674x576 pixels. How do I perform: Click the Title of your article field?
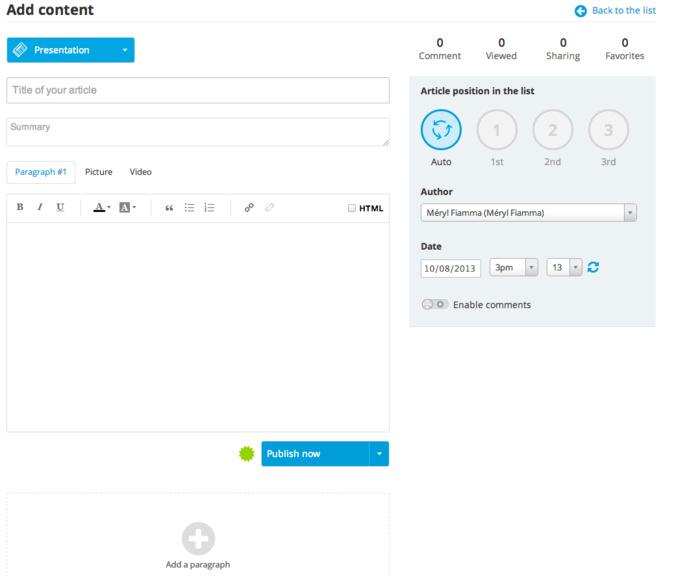pyautogui.click(x=198, y=90)
